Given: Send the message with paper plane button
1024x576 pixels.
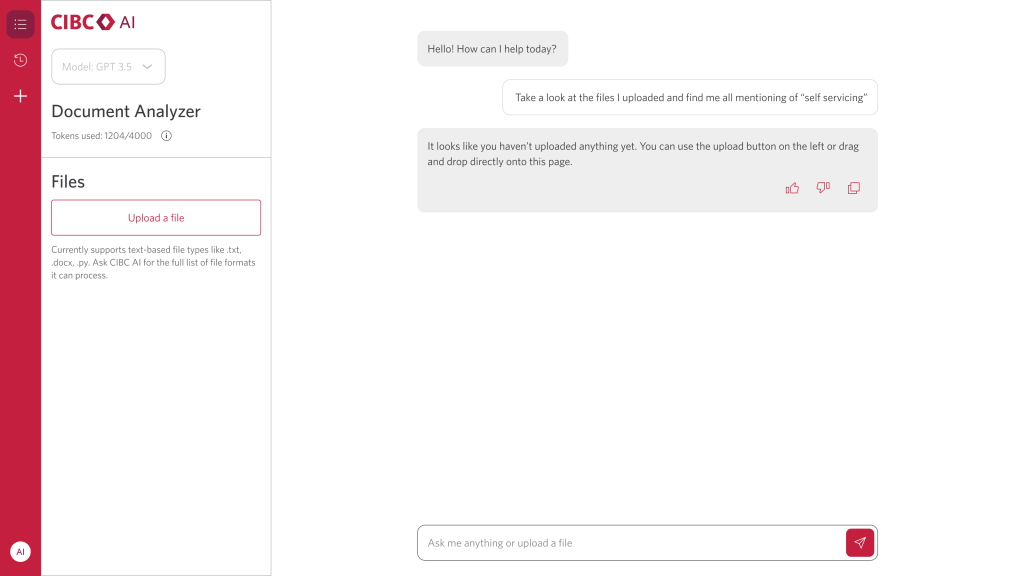Looking at the screenshot, I should [859, 543].
